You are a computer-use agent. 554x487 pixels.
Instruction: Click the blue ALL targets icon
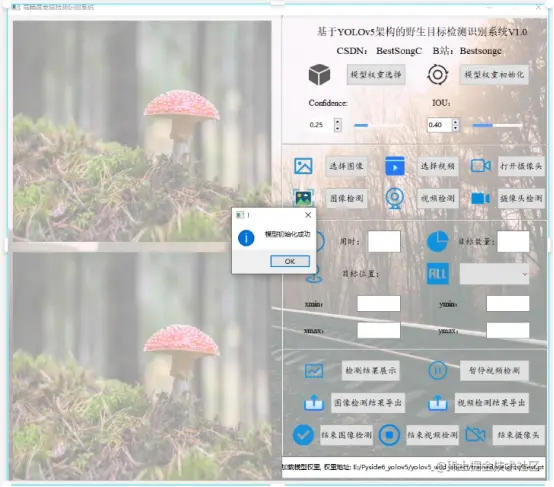438,274
